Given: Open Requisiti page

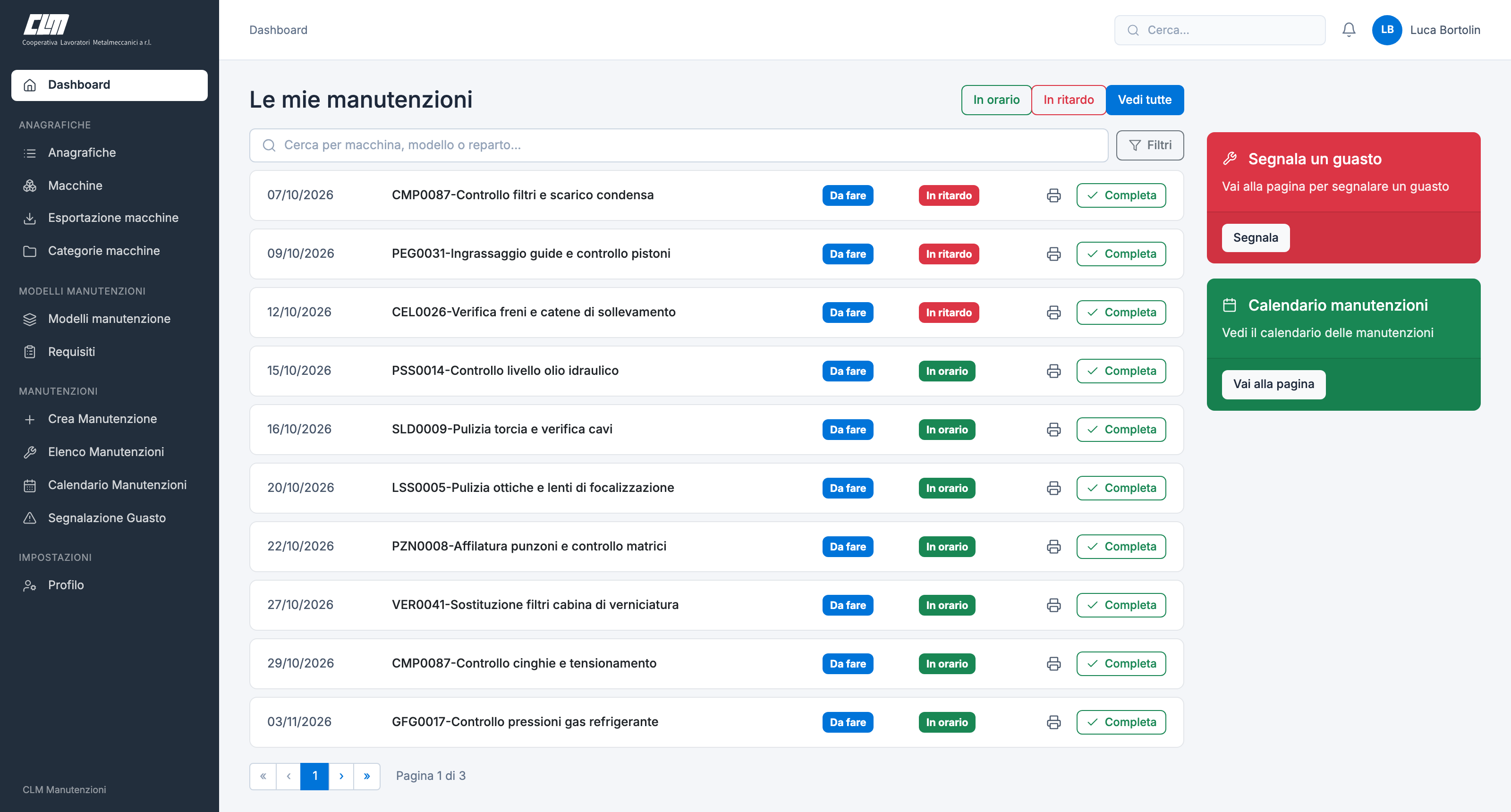Looking at the screenshot, I should pyautogui.click(x=109, y=352).
